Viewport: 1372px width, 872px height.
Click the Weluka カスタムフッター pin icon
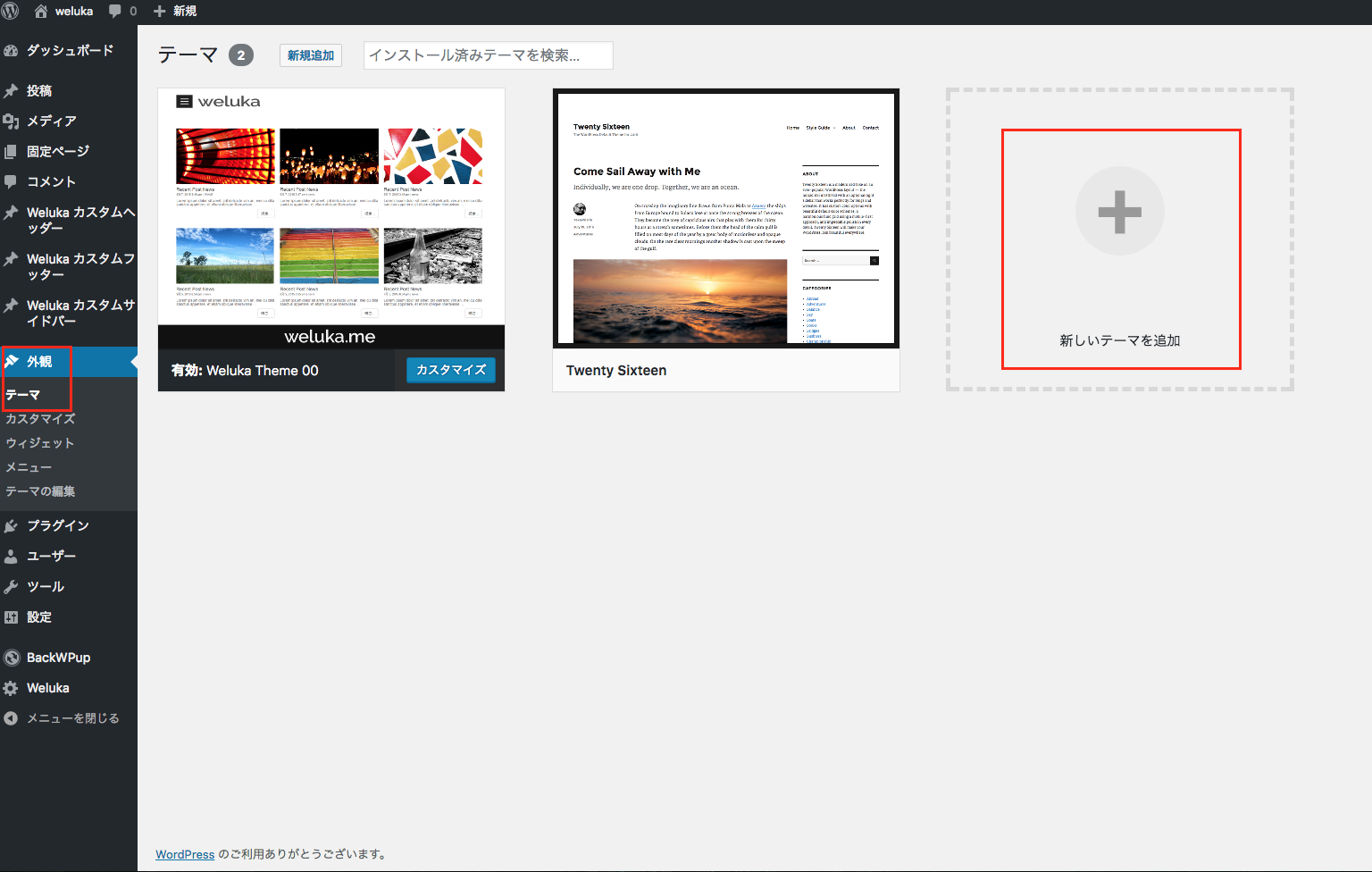pyautogui.click(x=11, y=259)
